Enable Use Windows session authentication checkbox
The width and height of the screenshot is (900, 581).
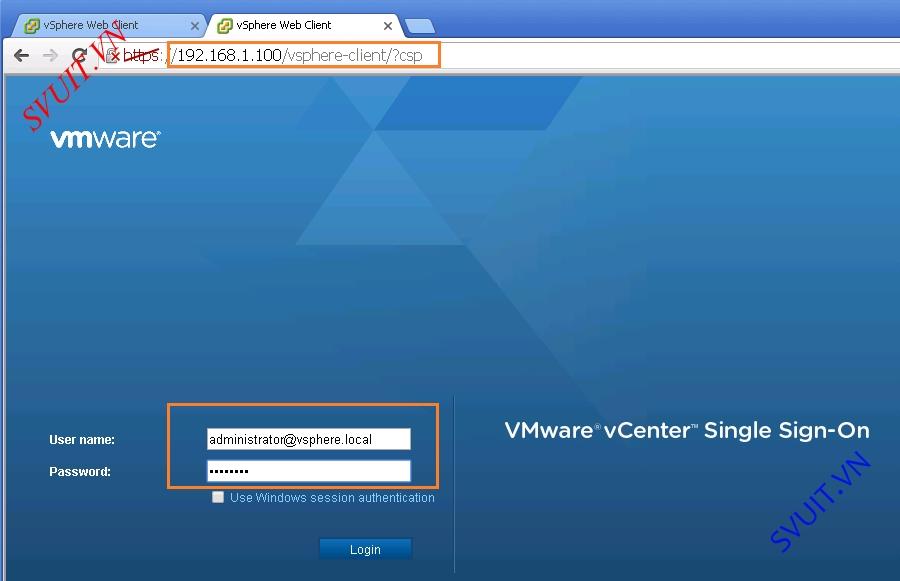click(x=218, y=497)
